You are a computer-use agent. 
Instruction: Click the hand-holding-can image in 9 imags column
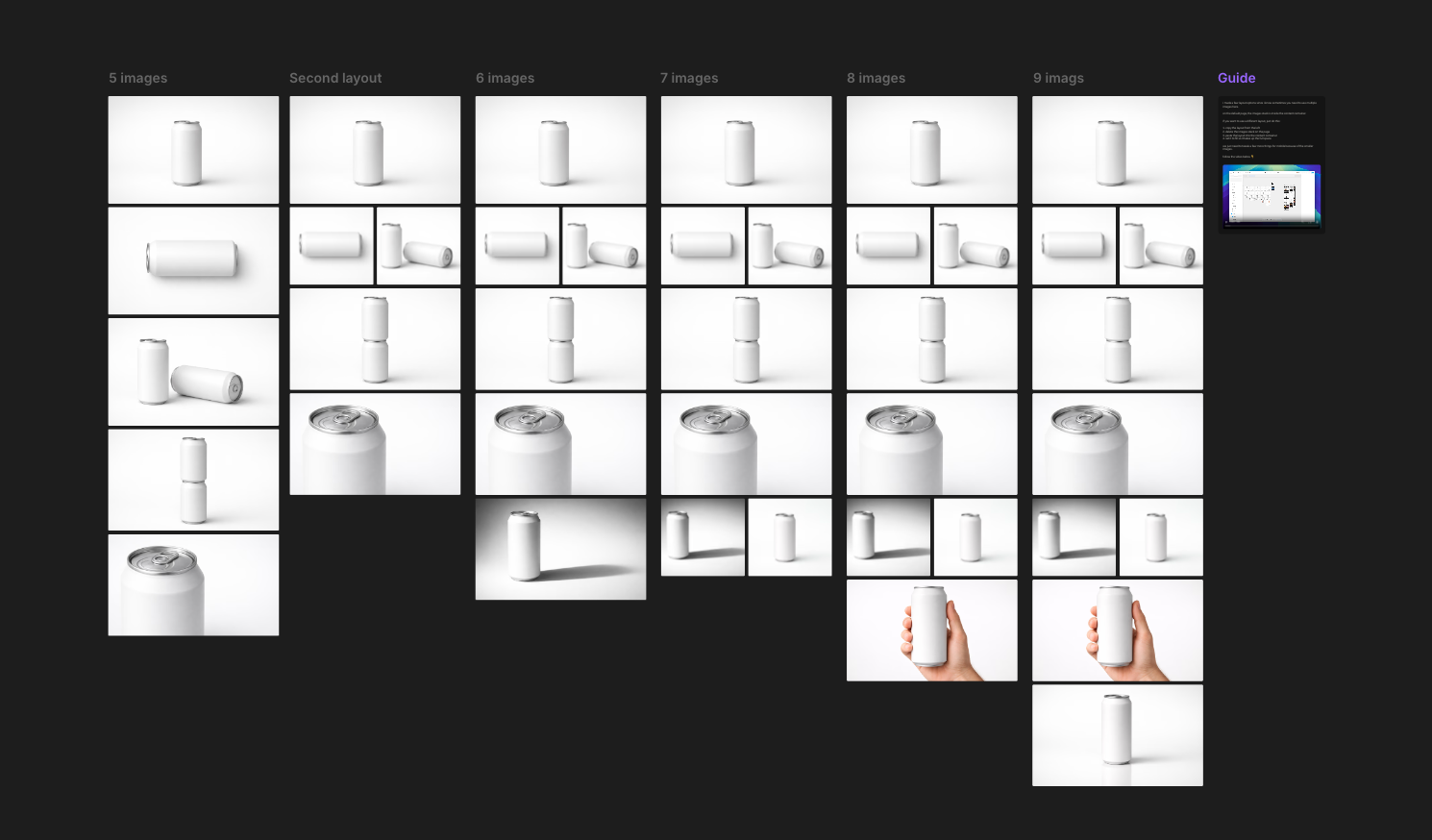pos(1117,630)
